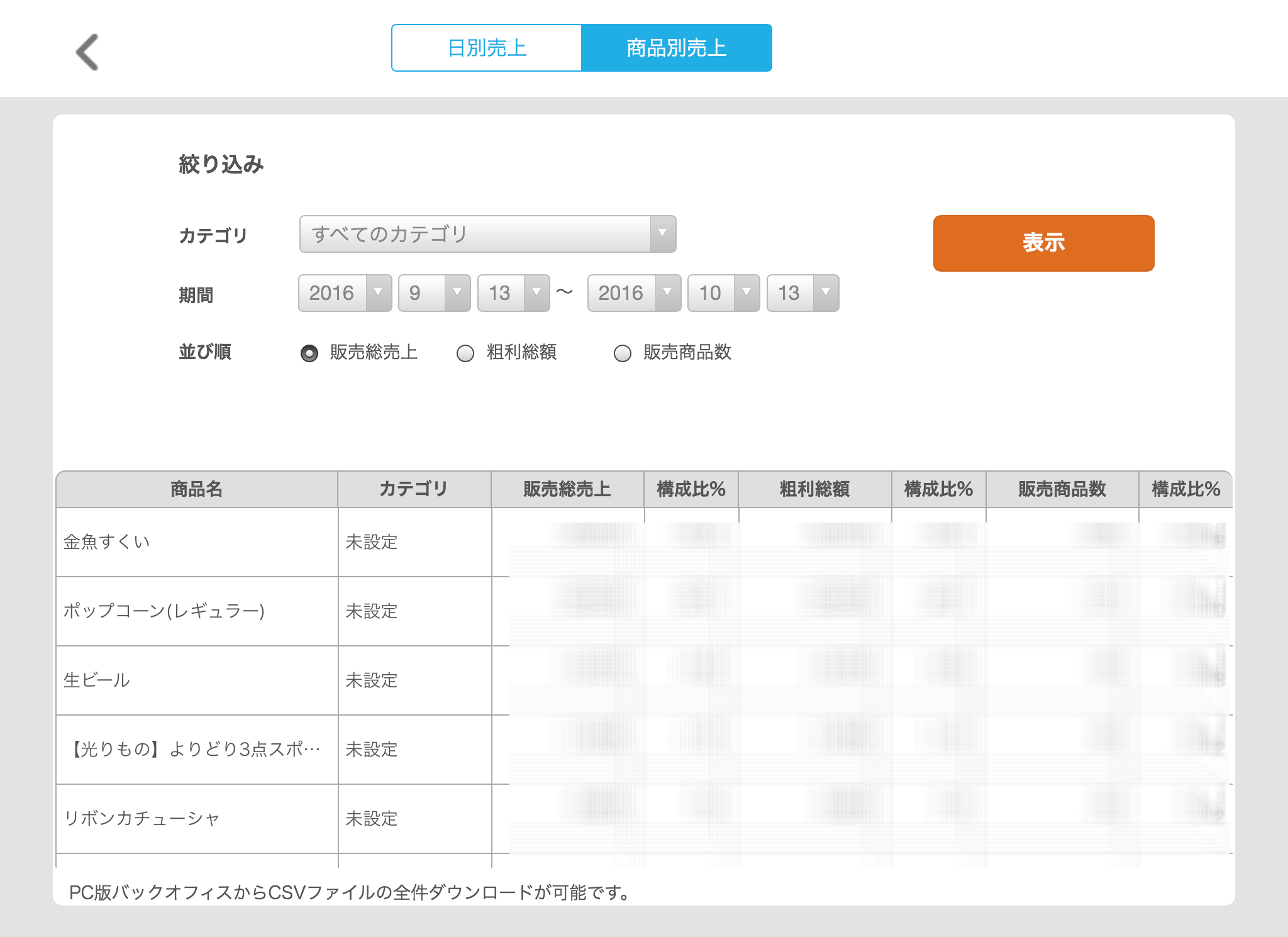This screenshot has height=937, width=1288.
Task: Select 商品別売上 tab
Action: tap(676, 48)
